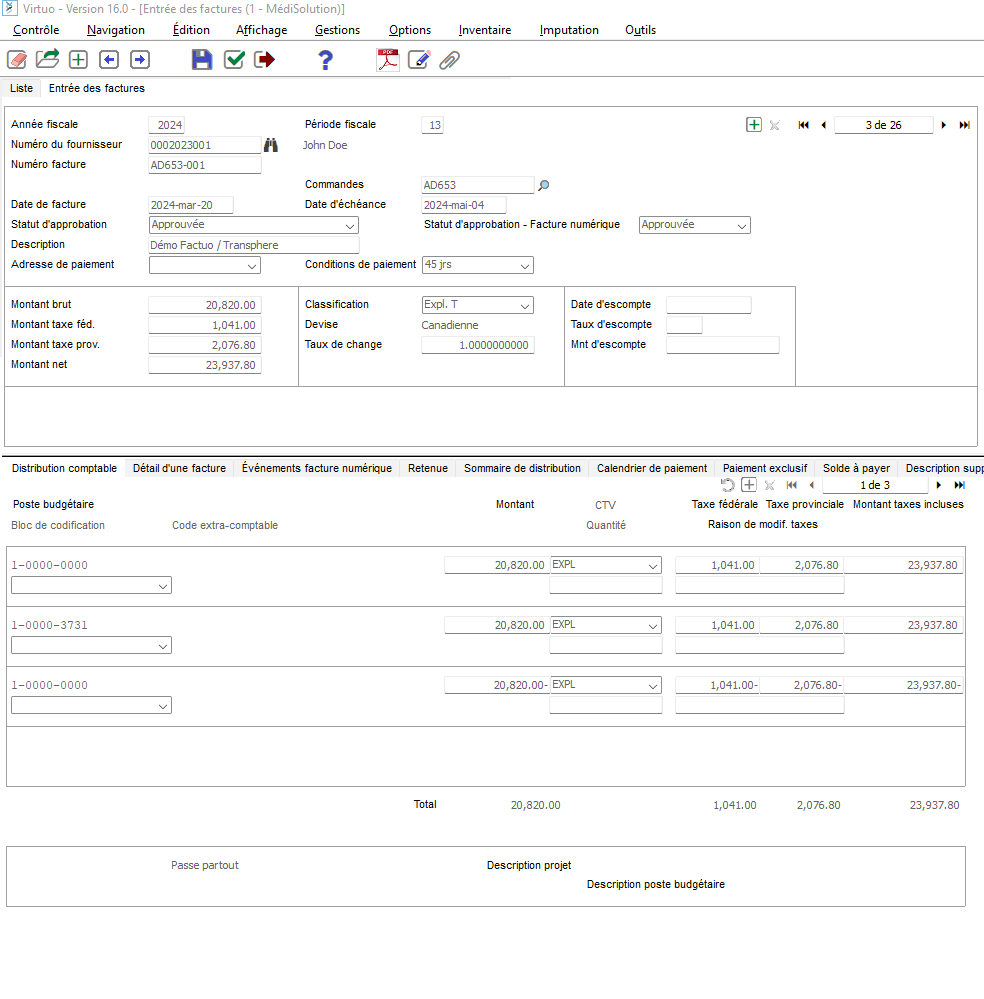Add a distribution line with plus icon
Screen dimensions: 984x999
(x=749, y=485)
